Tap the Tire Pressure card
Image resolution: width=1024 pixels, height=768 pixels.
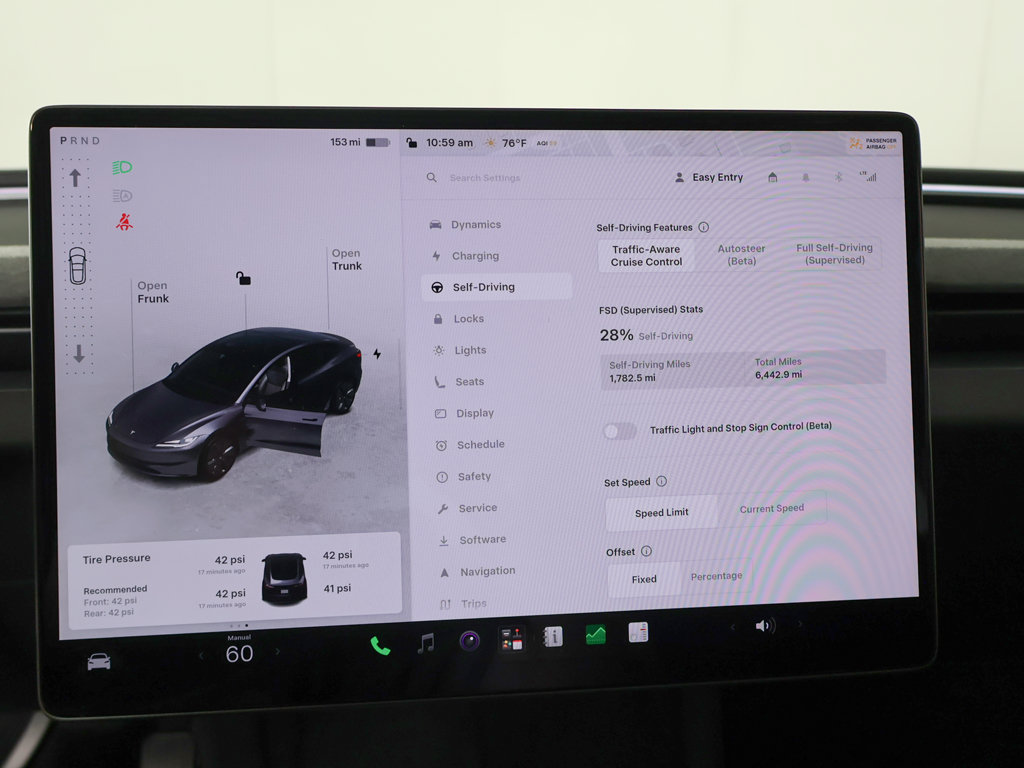tap(235, 581)
